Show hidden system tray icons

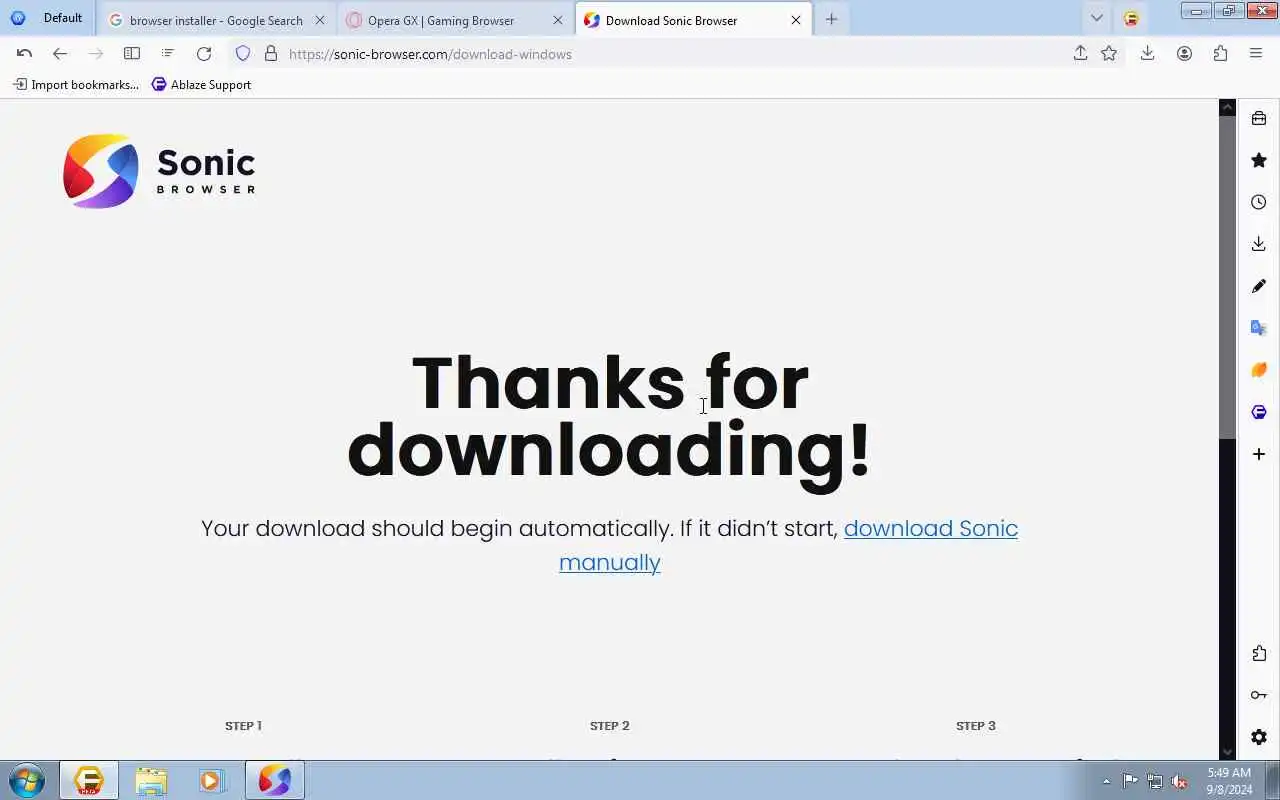coord(1106,781)
